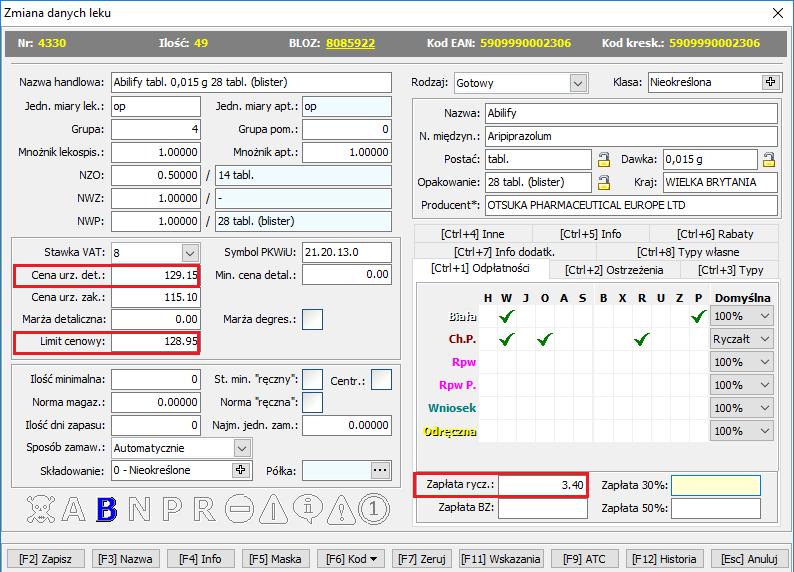Click the grey letter P icon

click(x=172, y=509)
